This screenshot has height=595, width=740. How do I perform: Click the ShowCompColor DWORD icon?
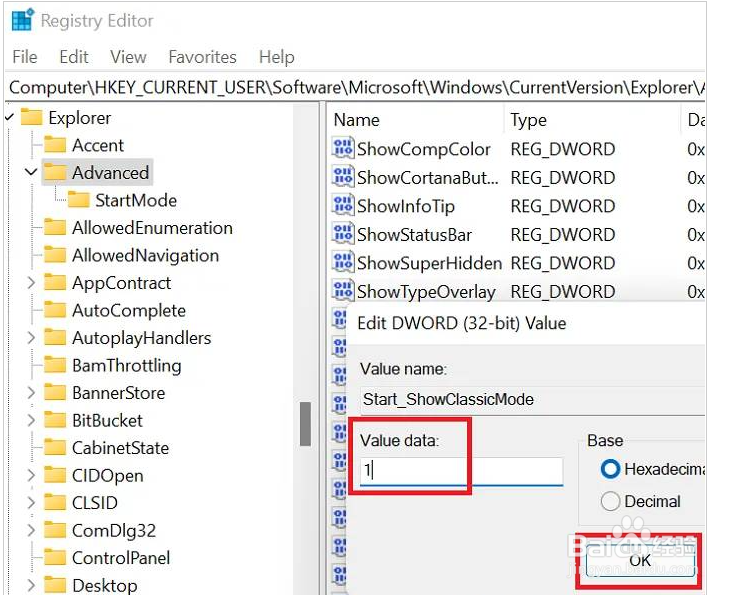(343, 149)
